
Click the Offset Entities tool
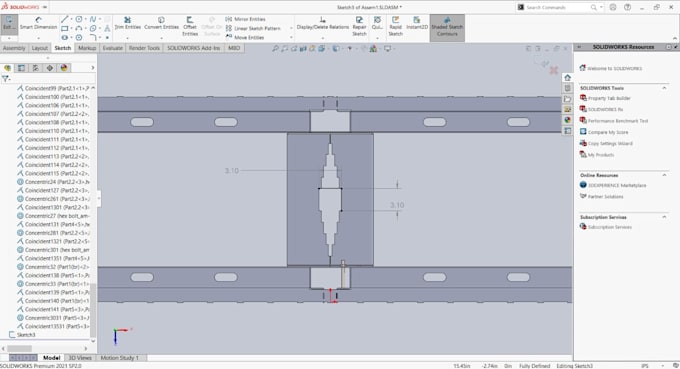pyautogui.click(x=190, y=26)
